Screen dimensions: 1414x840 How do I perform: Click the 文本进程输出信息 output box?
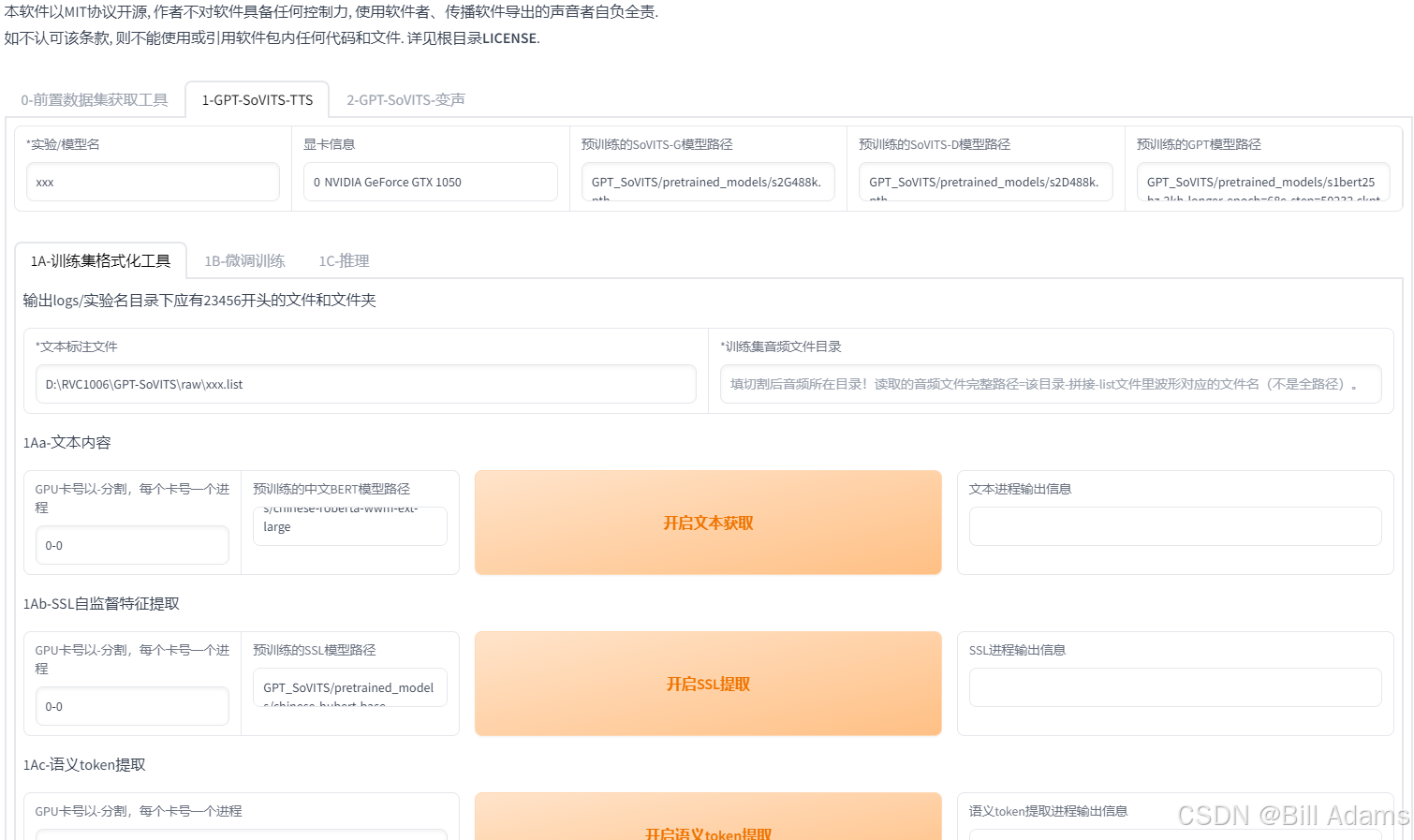[x=1174, y=526]
